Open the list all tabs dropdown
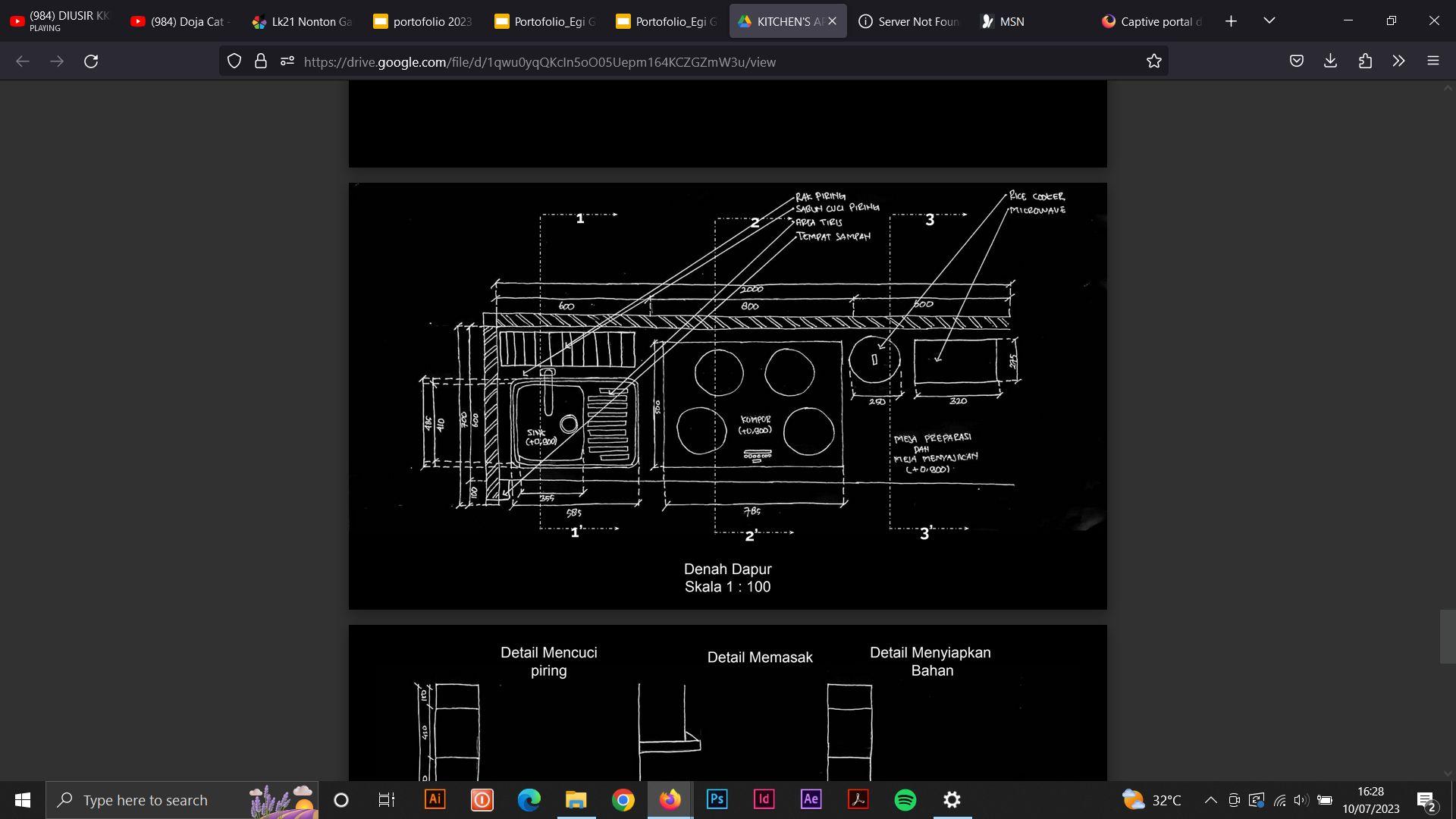 click(1269, 20)
